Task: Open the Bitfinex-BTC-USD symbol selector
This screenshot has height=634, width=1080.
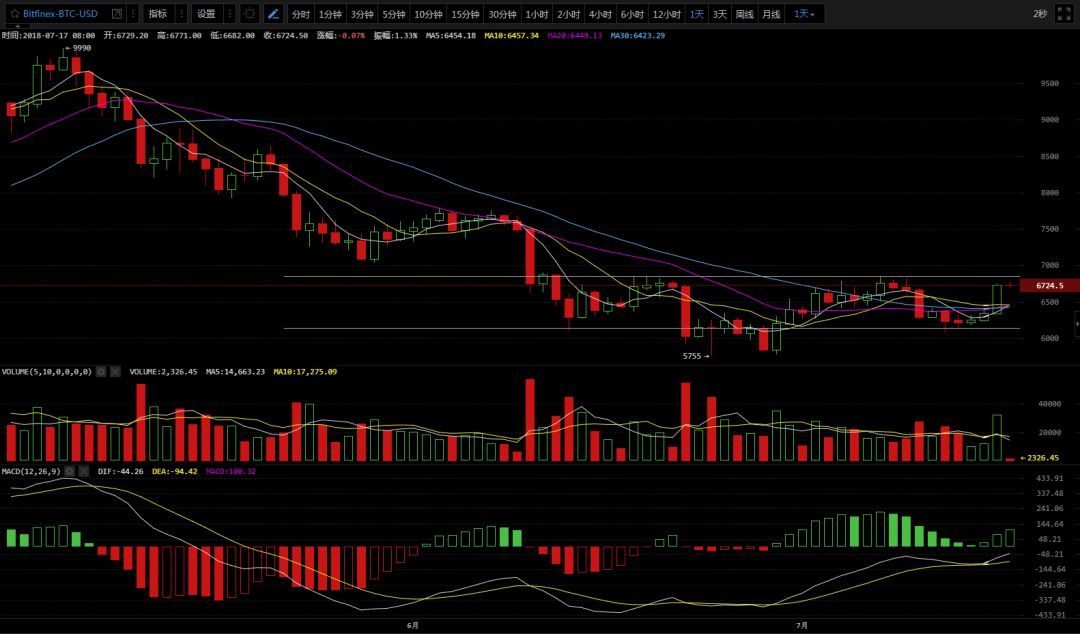Action: (60, 14)
